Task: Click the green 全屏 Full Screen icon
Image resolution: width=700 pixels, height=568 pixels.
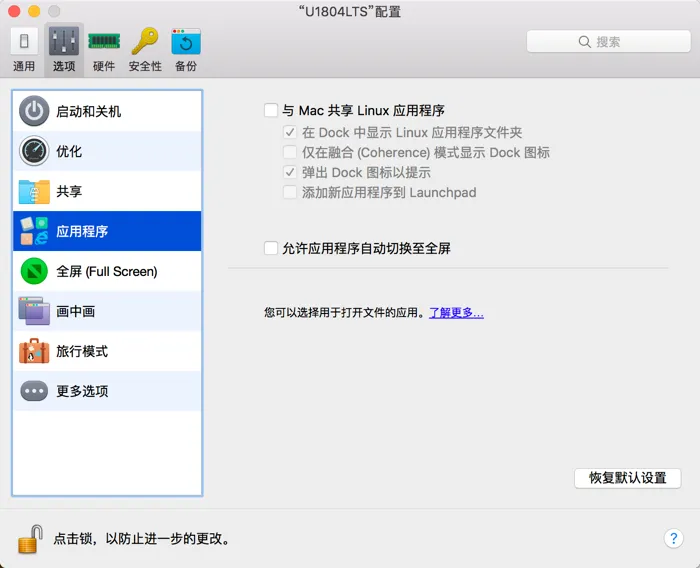Action: coord(34,271)
